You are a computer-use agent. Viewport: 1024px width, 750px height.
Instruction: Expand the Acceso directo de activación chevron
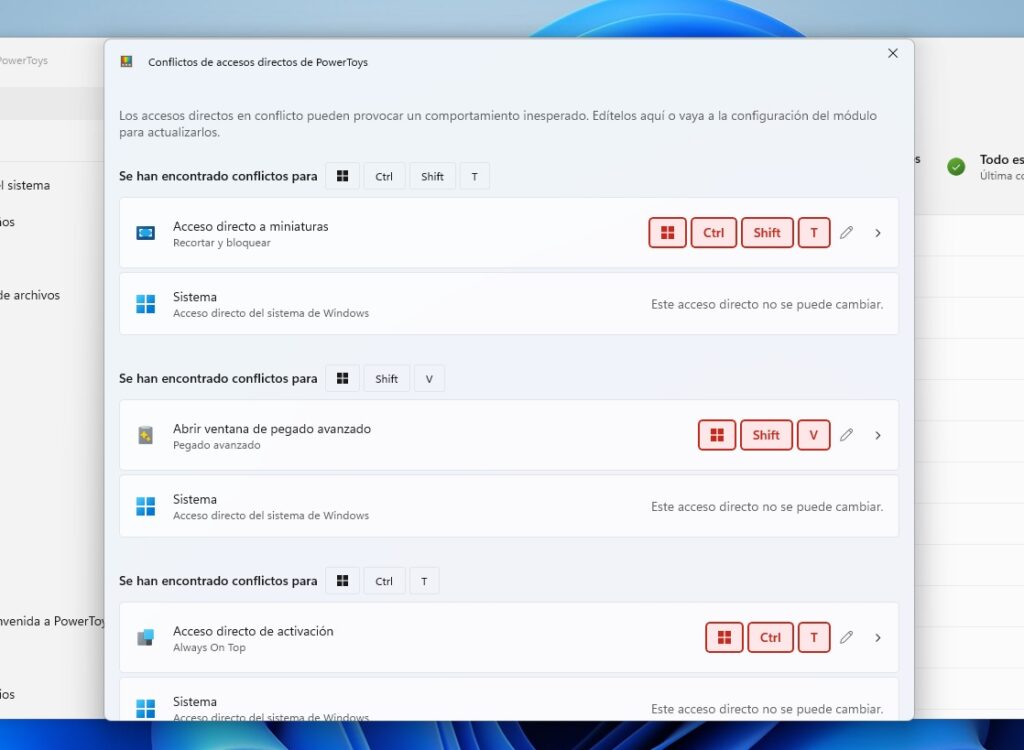point(878,637)
